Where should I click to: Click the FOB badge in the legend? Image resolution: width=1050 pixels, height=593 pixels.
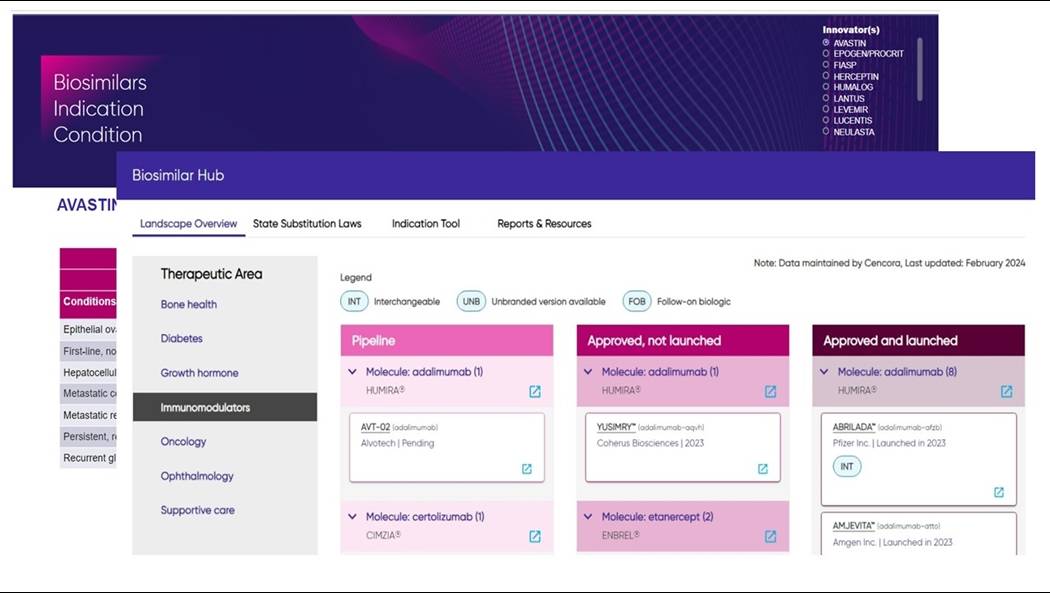coord(637,302)
